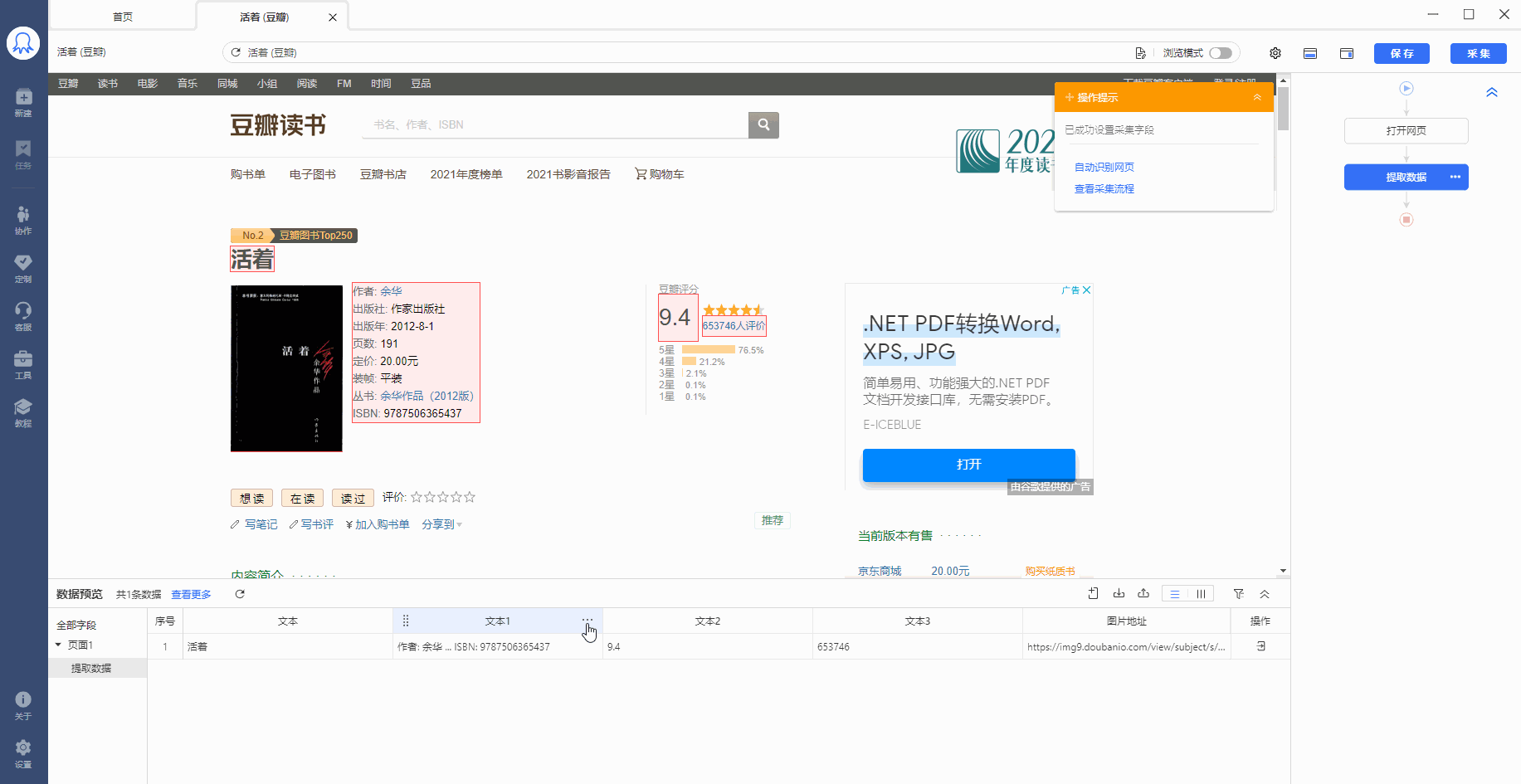
Task: Click the window layout icon beside 保存
Action: click(x=1347, y=53)
